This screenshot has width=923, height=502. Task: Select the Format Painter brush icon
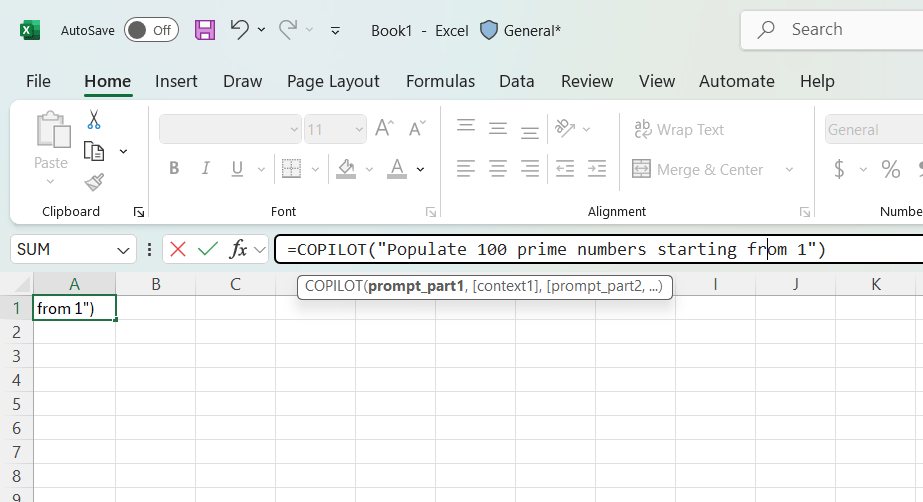point(94,182)
